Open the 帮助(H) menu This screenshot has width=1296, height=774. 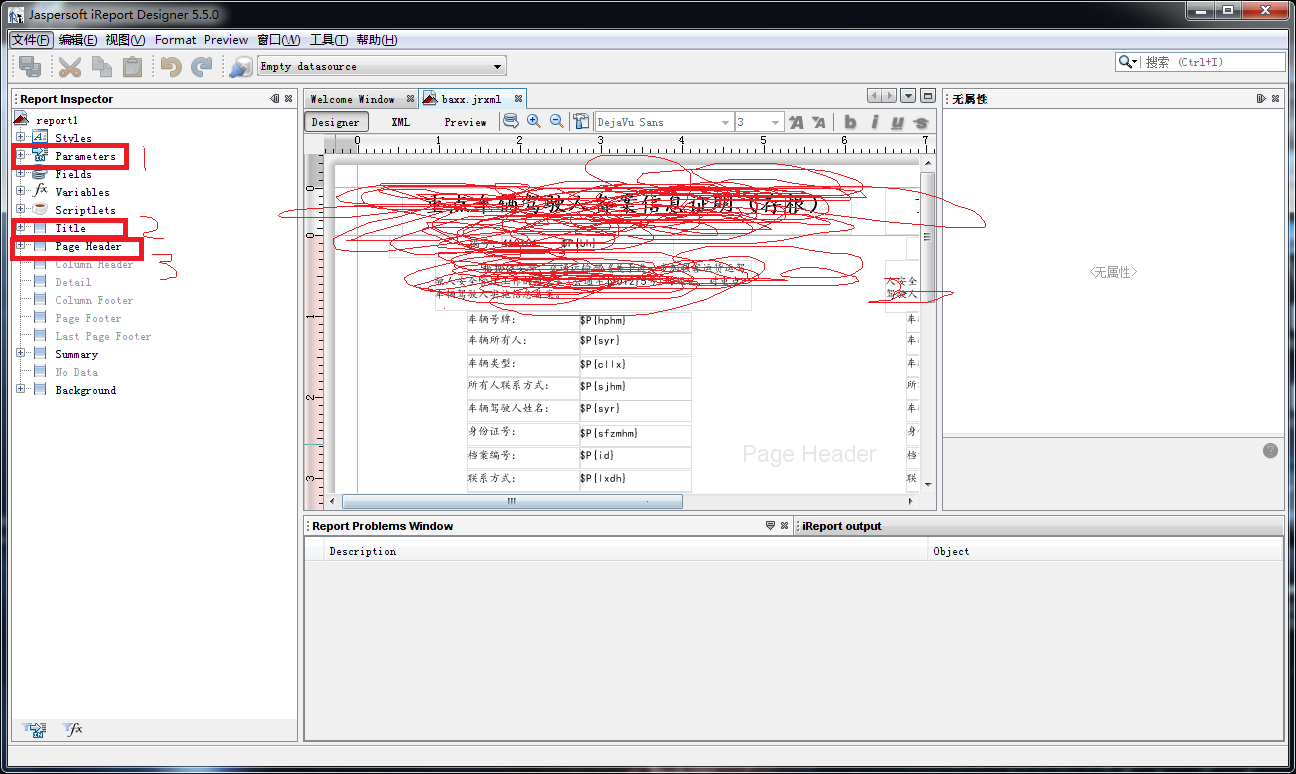click(376, 40)
